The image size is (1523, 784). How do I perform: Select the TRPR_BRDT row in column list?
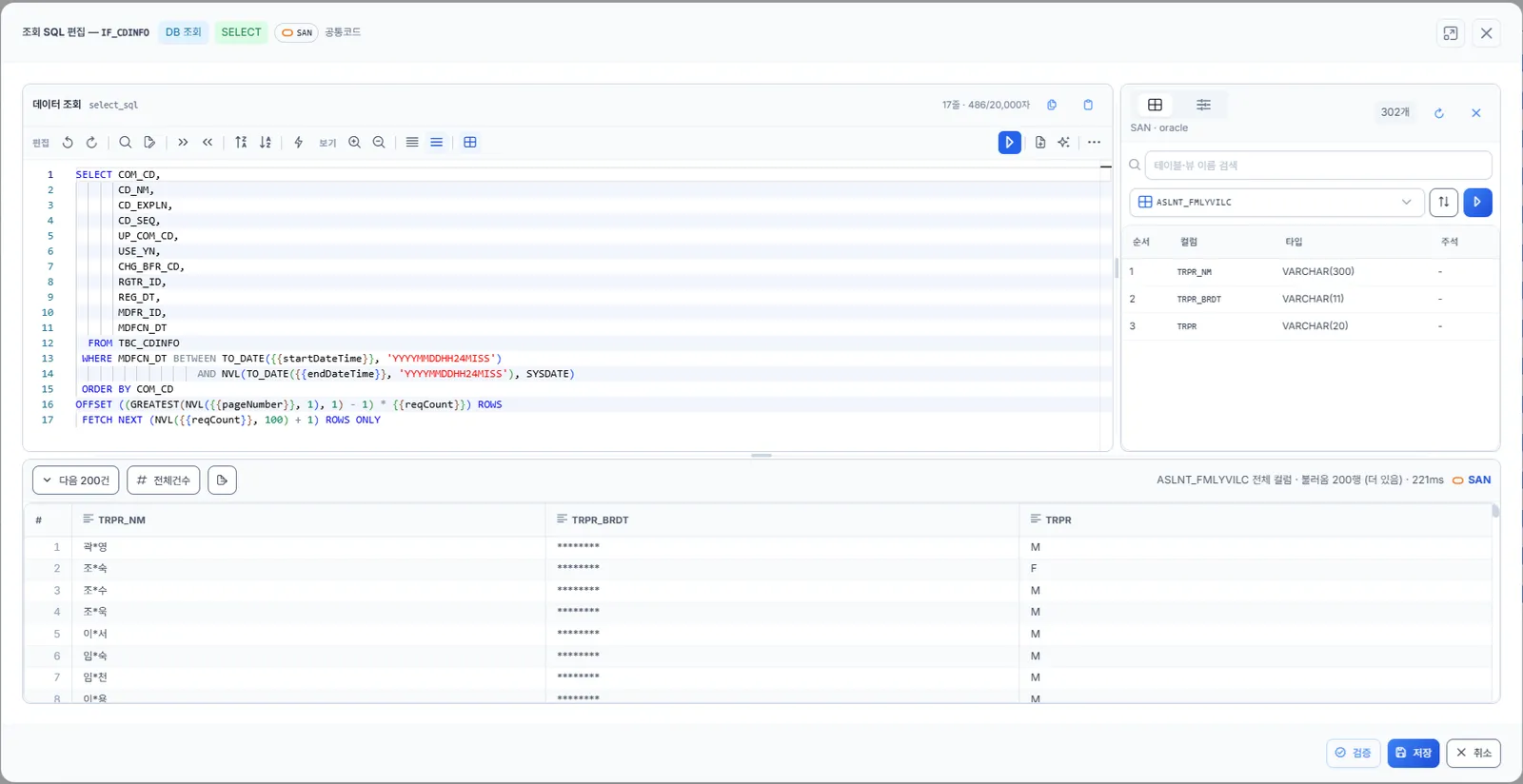[x=1310, y=299]
